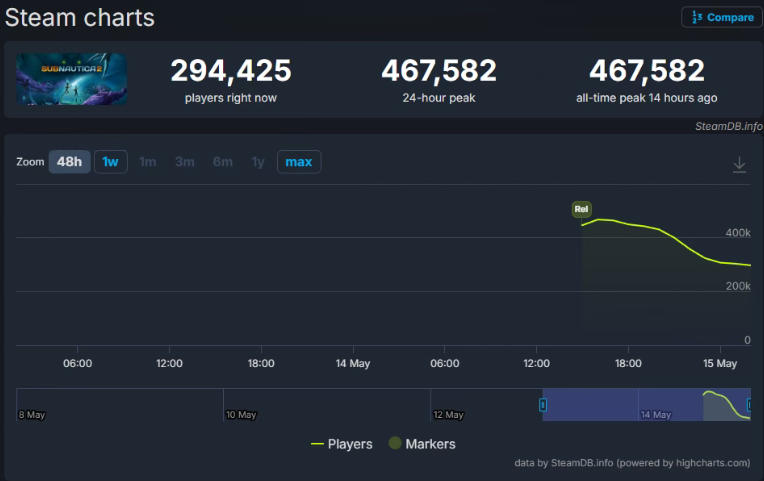Open the Subnautica 2 game thumbnail
This screenshot has height=481, width=764.
click(x=72, y=79)
